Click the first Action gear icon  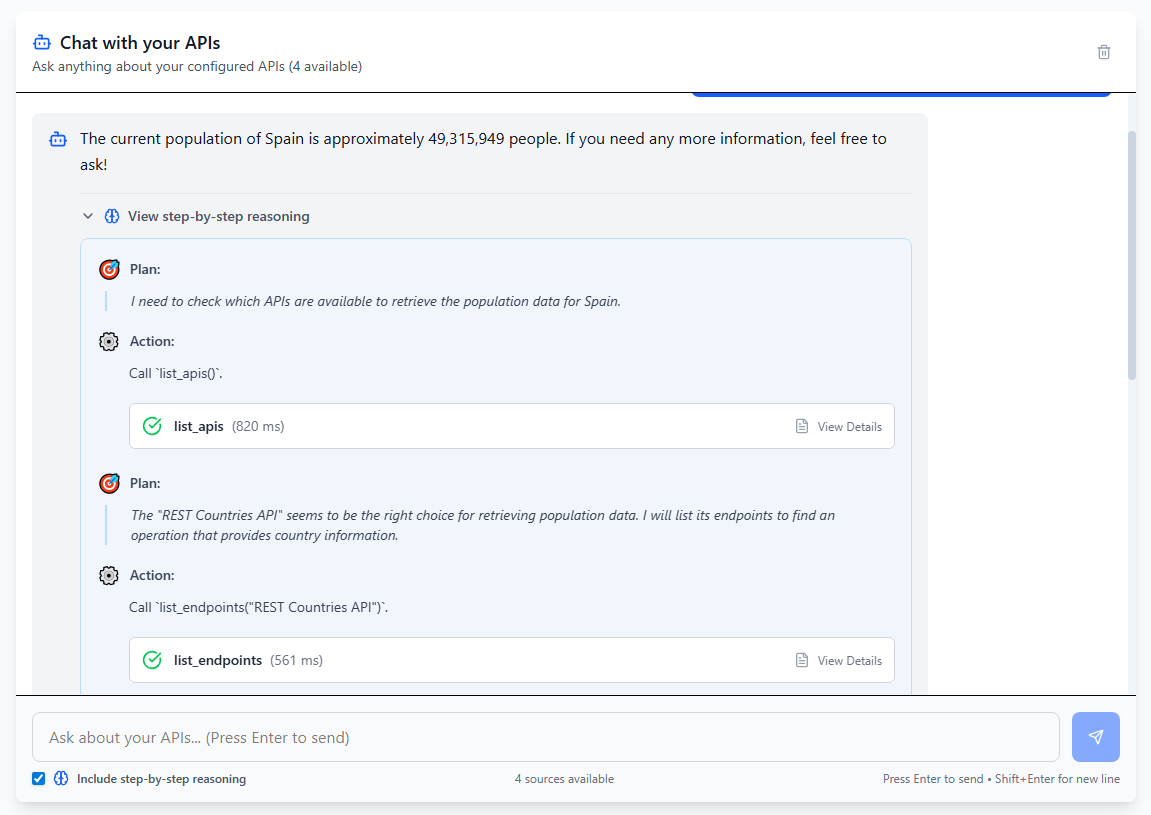(109, 341)
